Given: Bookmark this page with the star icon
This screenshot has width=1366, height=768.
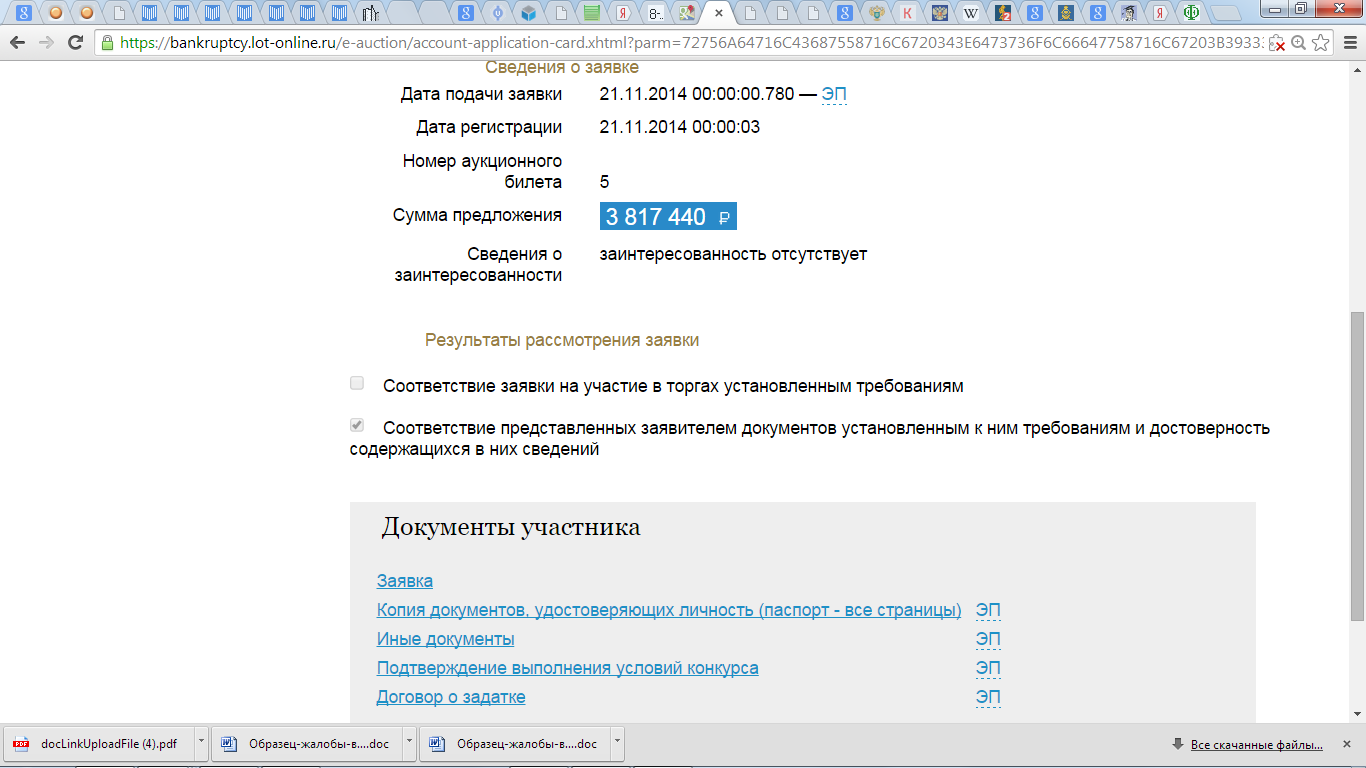Looking at the screenshot, I should (1320, 43).
